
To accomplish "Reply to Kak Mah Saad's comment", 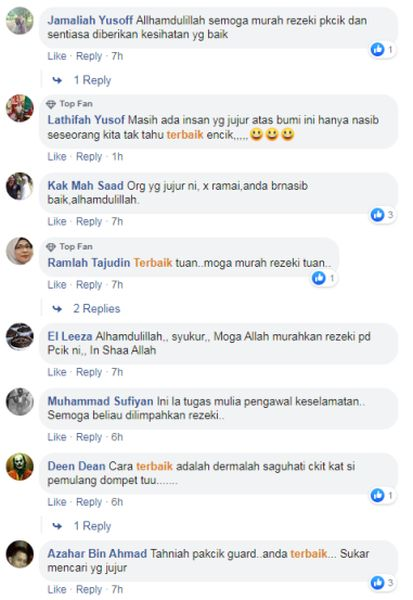I will 89,222.
